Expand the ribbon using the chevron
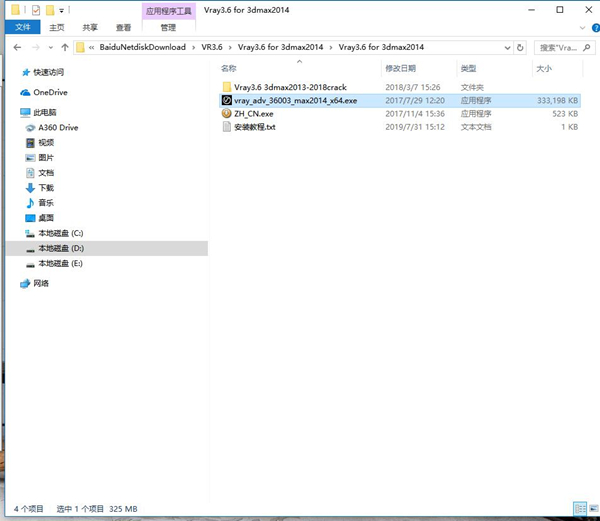The height and width of the screenshot is (521, 600). coord(581,28)
